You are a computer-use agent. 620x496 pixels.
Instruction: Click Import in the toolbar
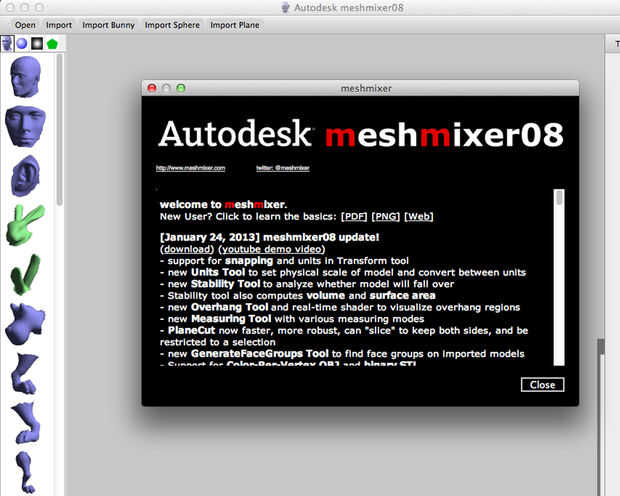pos(59,25)
